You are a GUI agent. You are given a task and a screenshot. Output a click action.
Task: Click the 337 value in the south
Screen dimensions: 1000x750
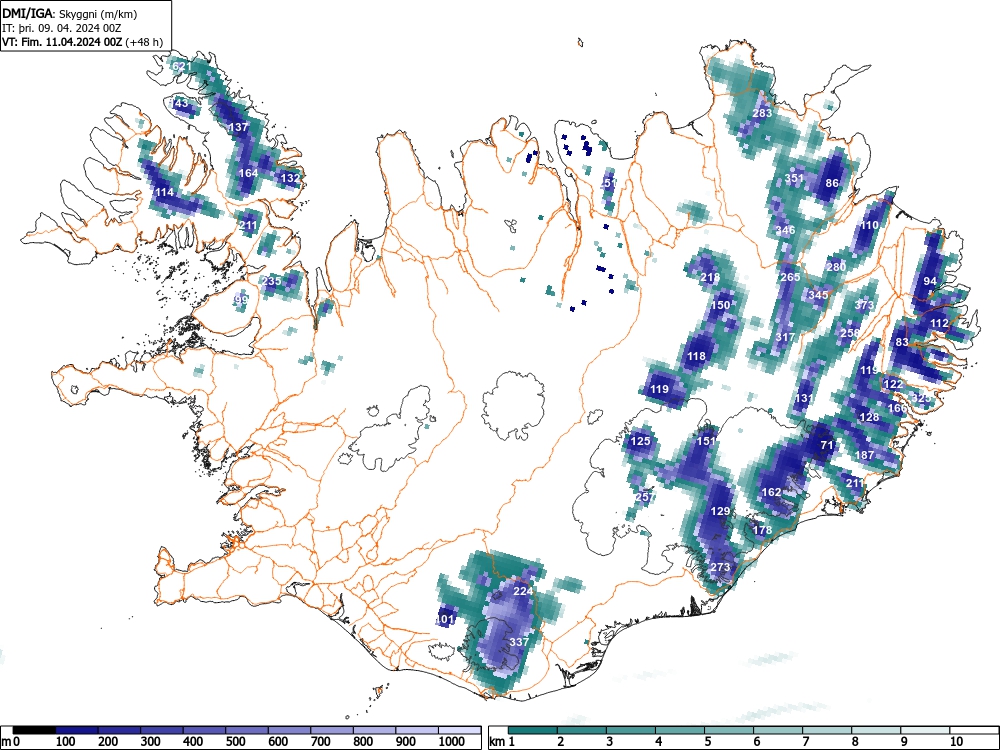[519, 642]
